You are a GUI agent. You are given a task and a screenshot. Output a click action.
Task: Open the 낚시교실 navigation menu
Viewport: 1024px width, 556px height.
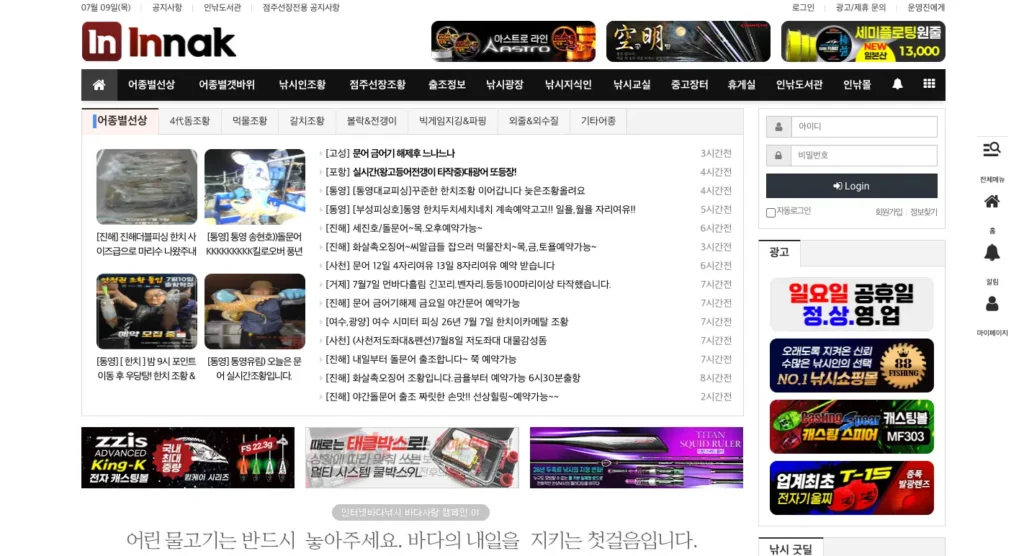632,85
